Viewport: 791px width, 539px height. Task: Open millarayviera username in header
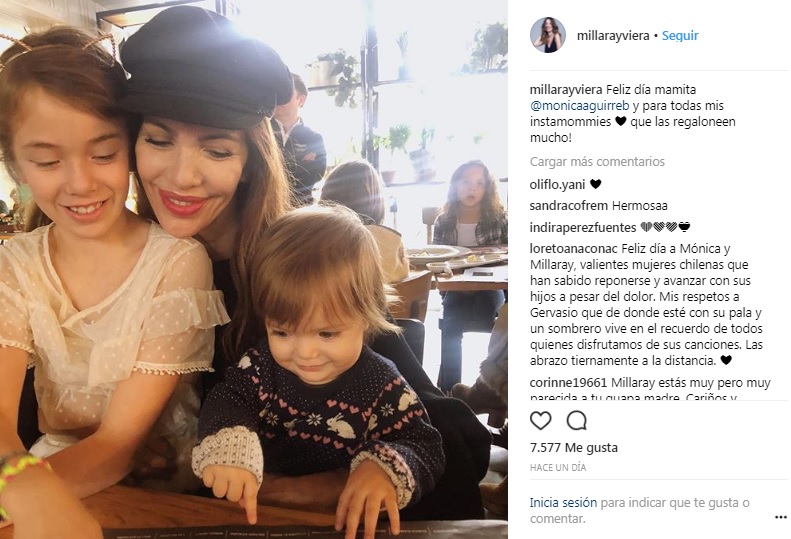tap(613, 36)
